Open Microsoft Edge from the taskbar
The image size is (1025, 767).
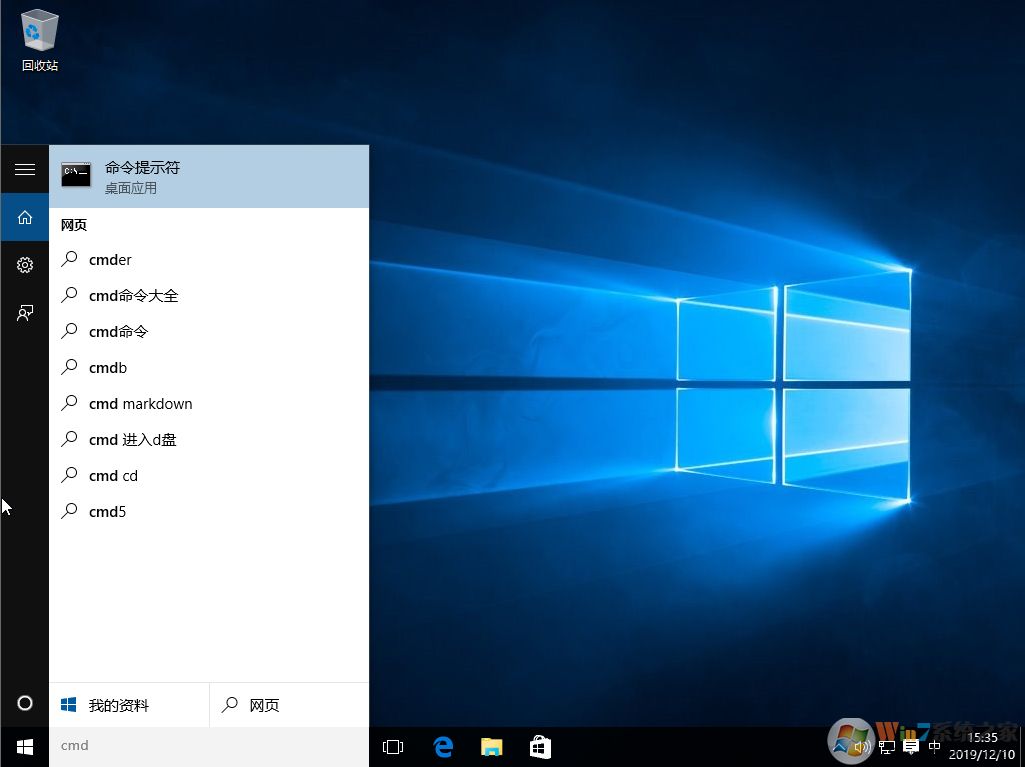442,746
